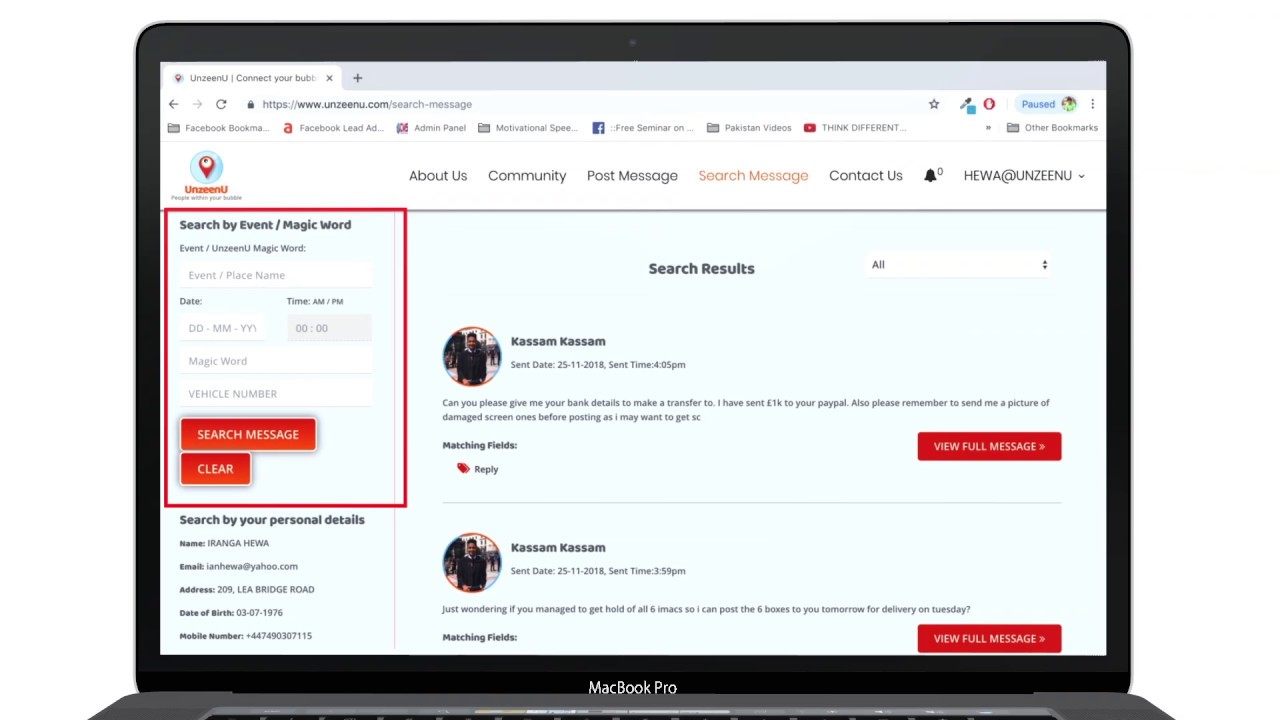Viewport: 1280px width, 720px height.
Task: Show more bookmarks via the chevron
Action: 988,128
